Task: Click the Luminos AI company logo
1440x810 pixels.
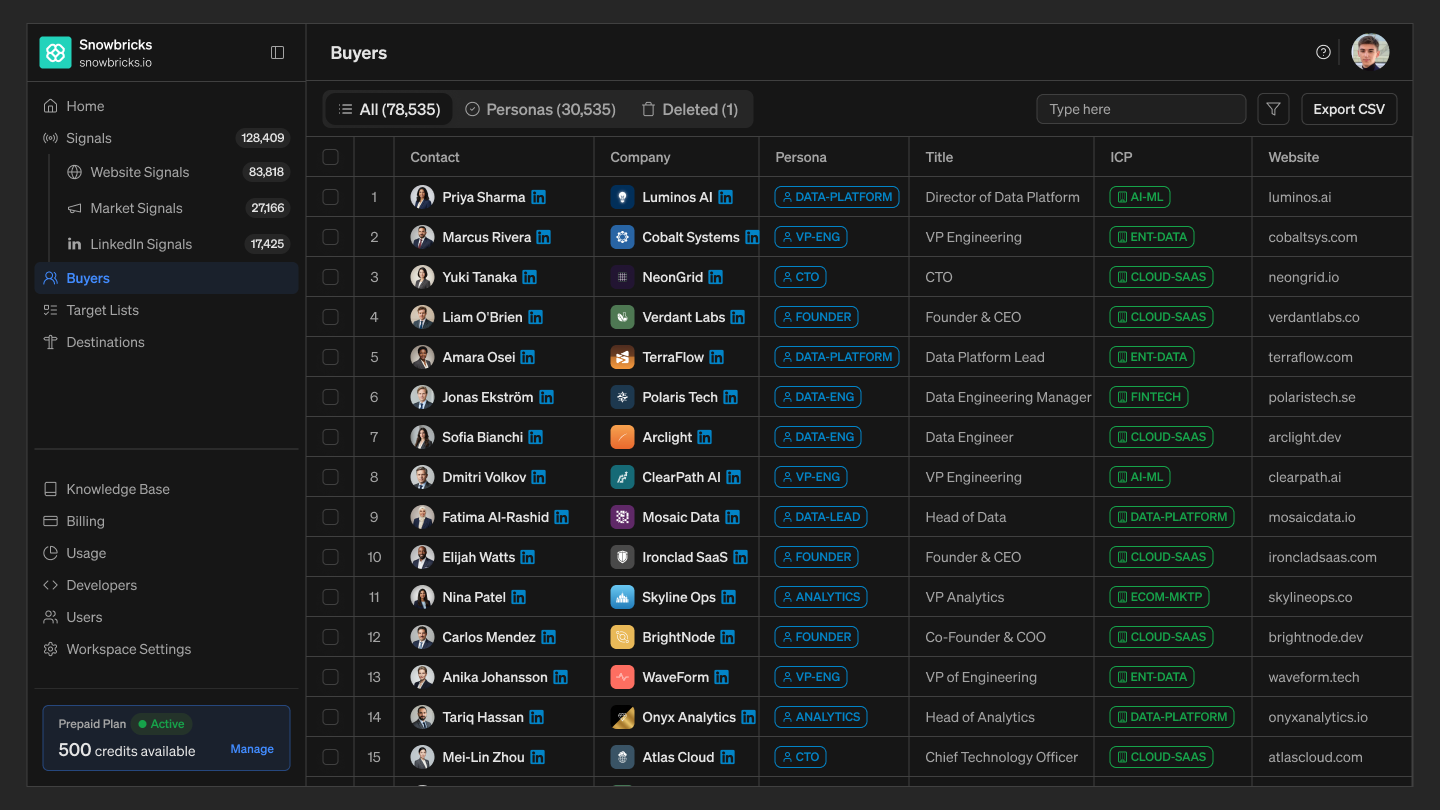Action: click(622, 197)
